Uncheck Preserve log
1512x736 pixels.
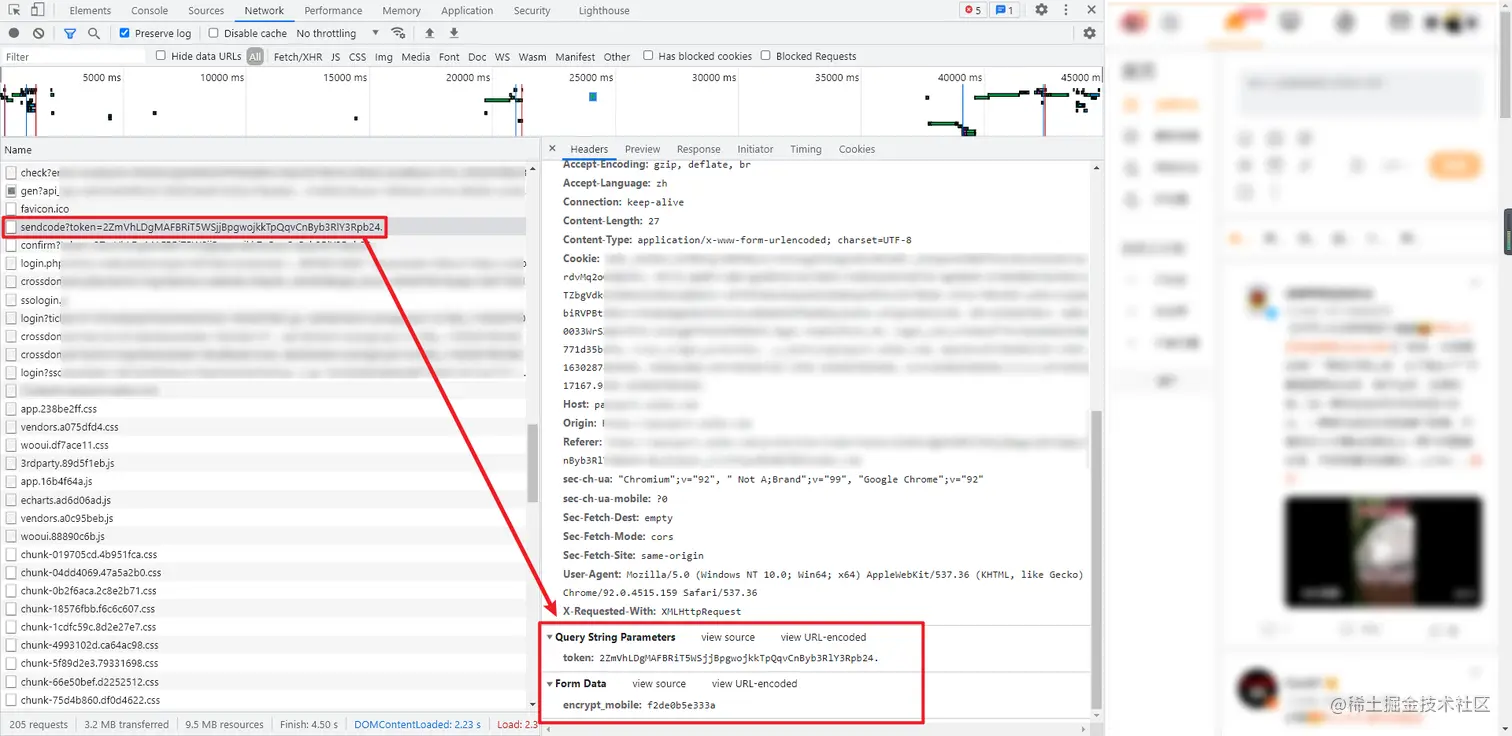[125, 33]
